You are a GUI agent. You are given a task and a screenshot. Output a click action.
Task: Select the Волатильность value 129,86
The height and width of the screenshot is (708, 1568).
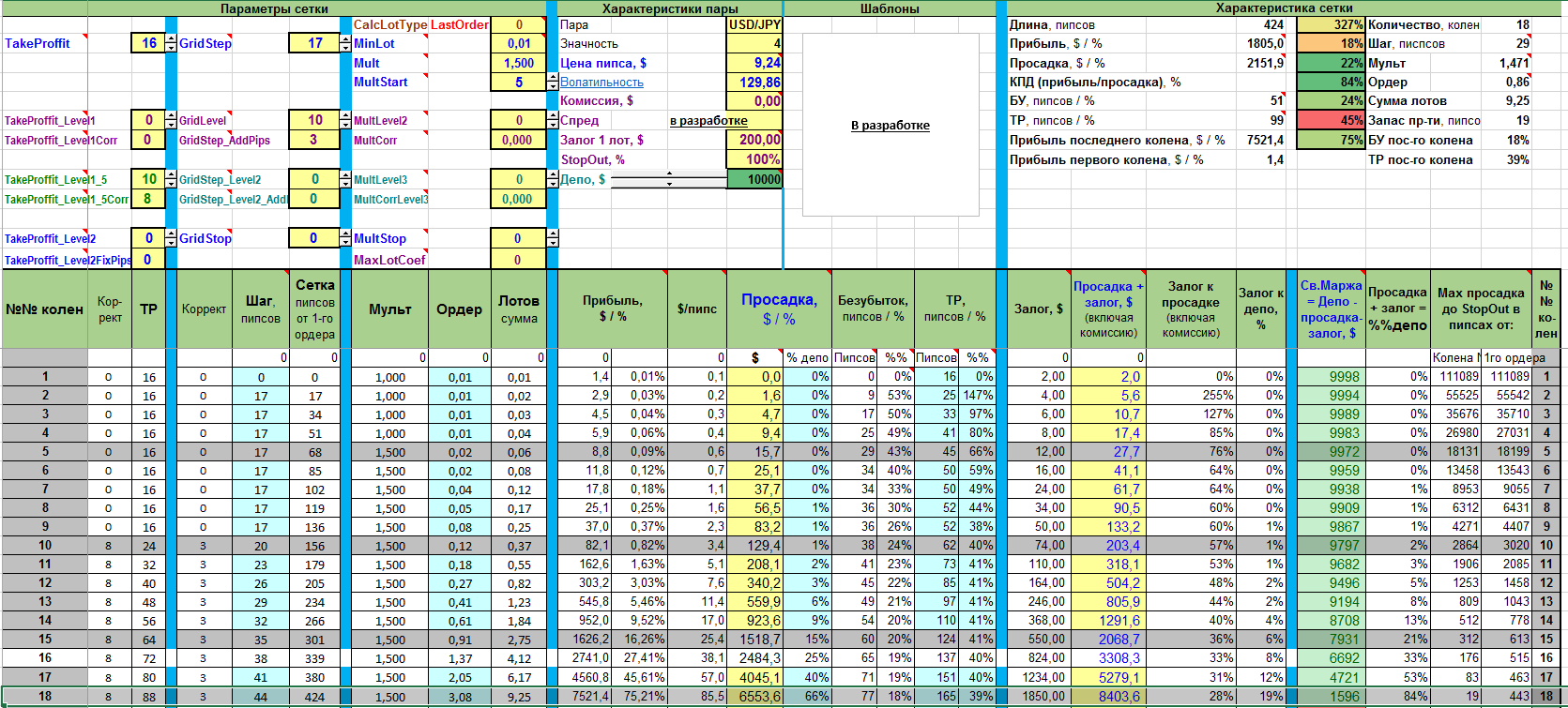pyautogui.click(x=754, y=83)
